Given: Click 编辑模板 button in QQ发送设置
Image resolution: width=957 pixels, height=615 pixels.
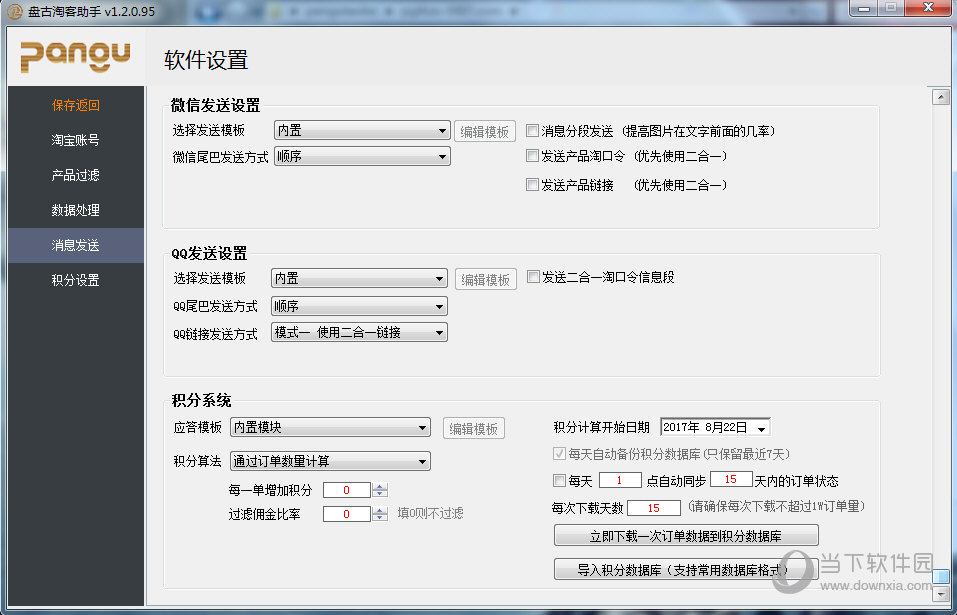Looking at the screenshot, I should click(x=486, y=279).
